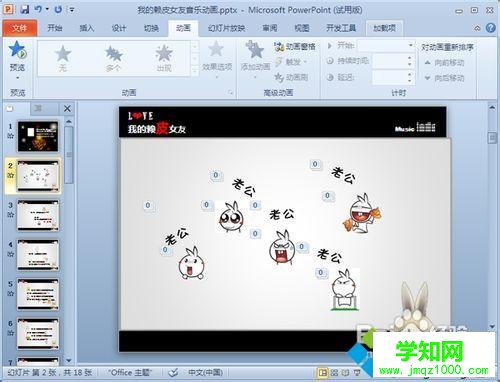Click 向后移动 move later button

[444, 78]
